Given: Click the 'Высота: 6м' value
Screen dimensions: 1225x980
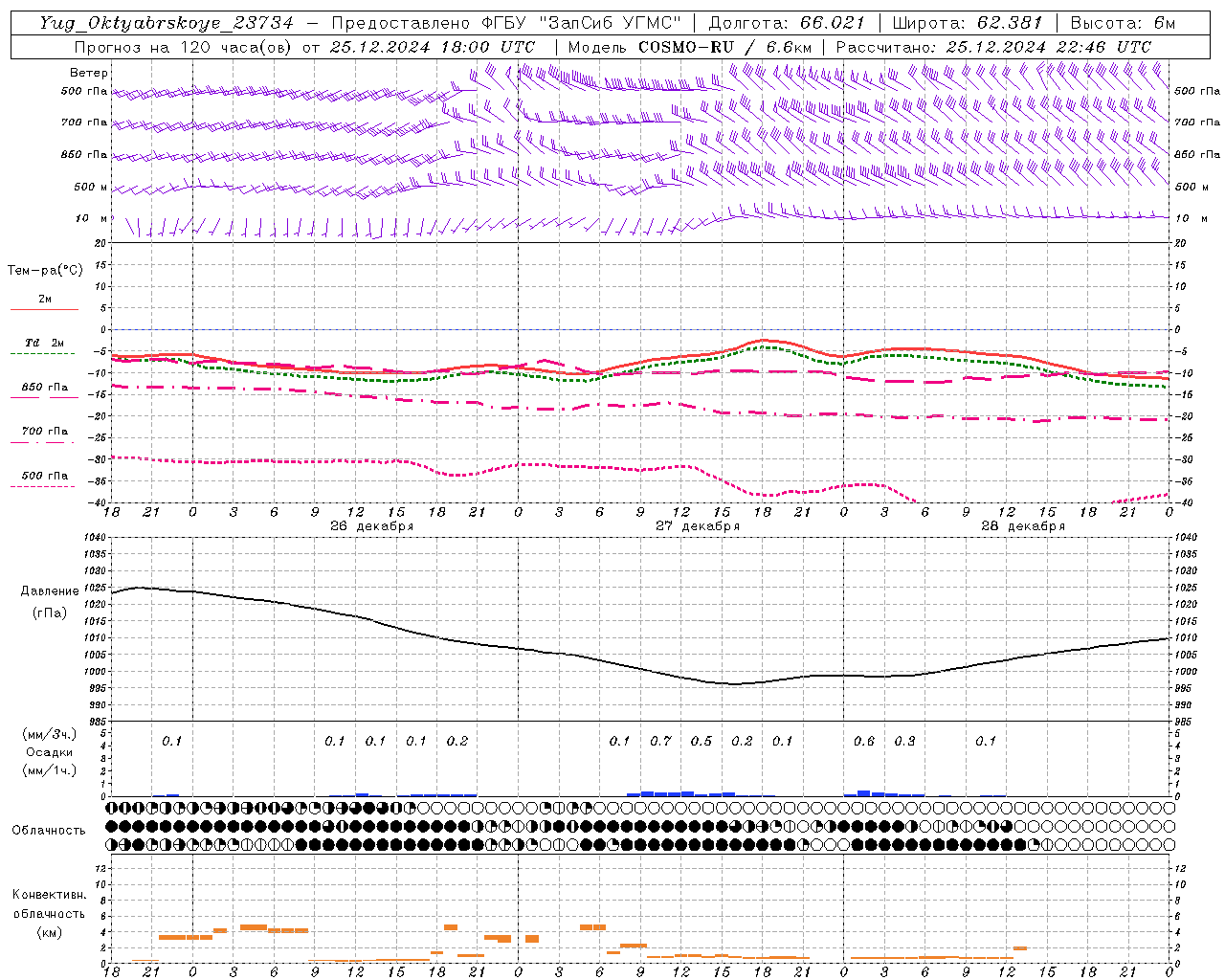Looking at the screenshot, I should 1123,23.
